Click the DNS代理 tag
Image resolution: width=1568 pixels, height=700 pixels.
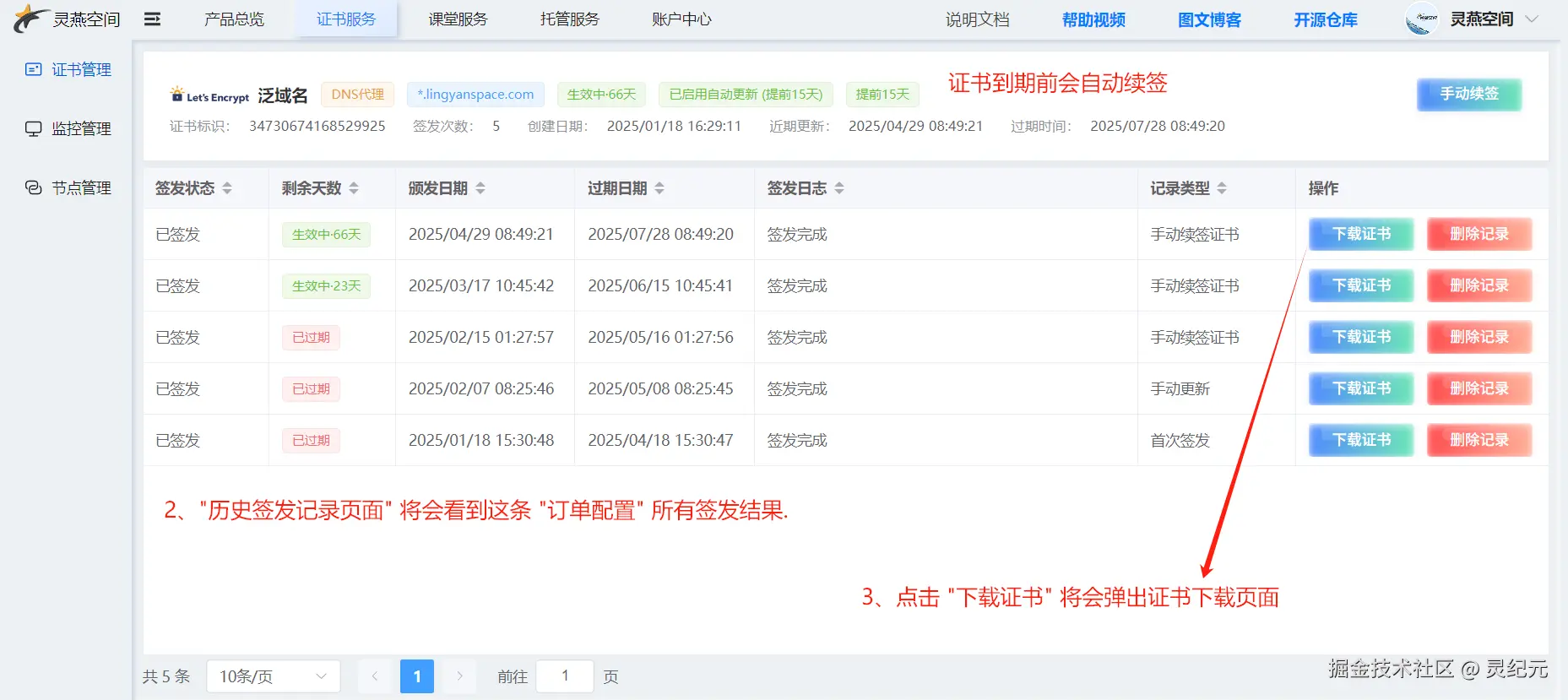(358, 95)
